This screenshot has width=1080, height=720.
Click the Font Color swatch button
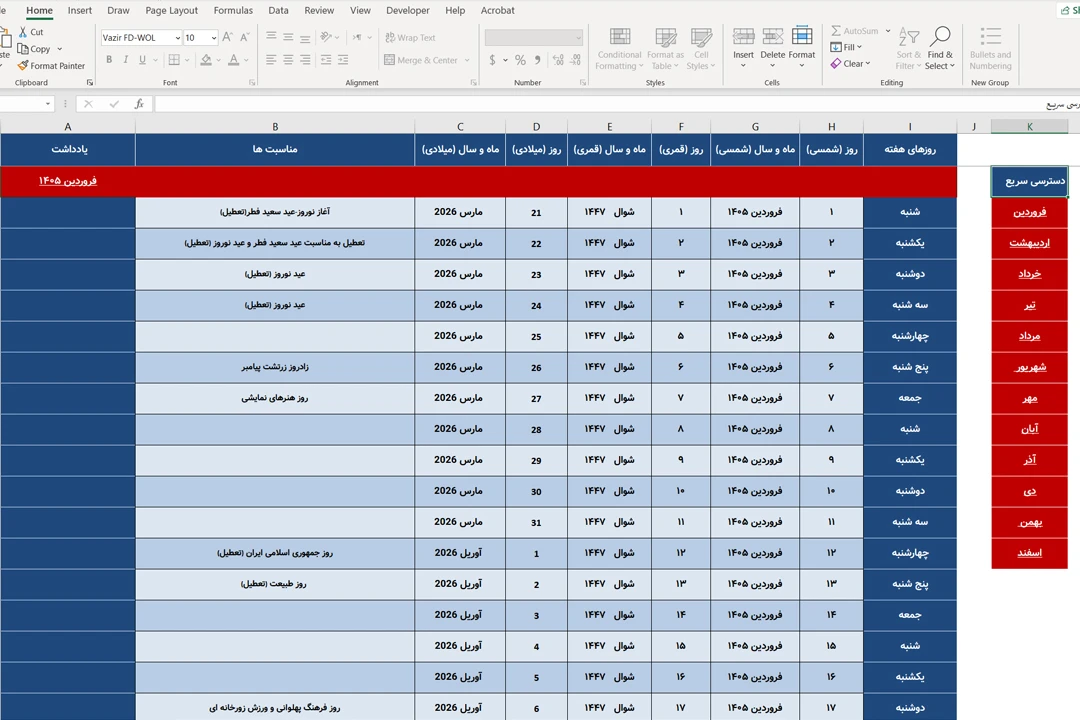tap(233, 60)
